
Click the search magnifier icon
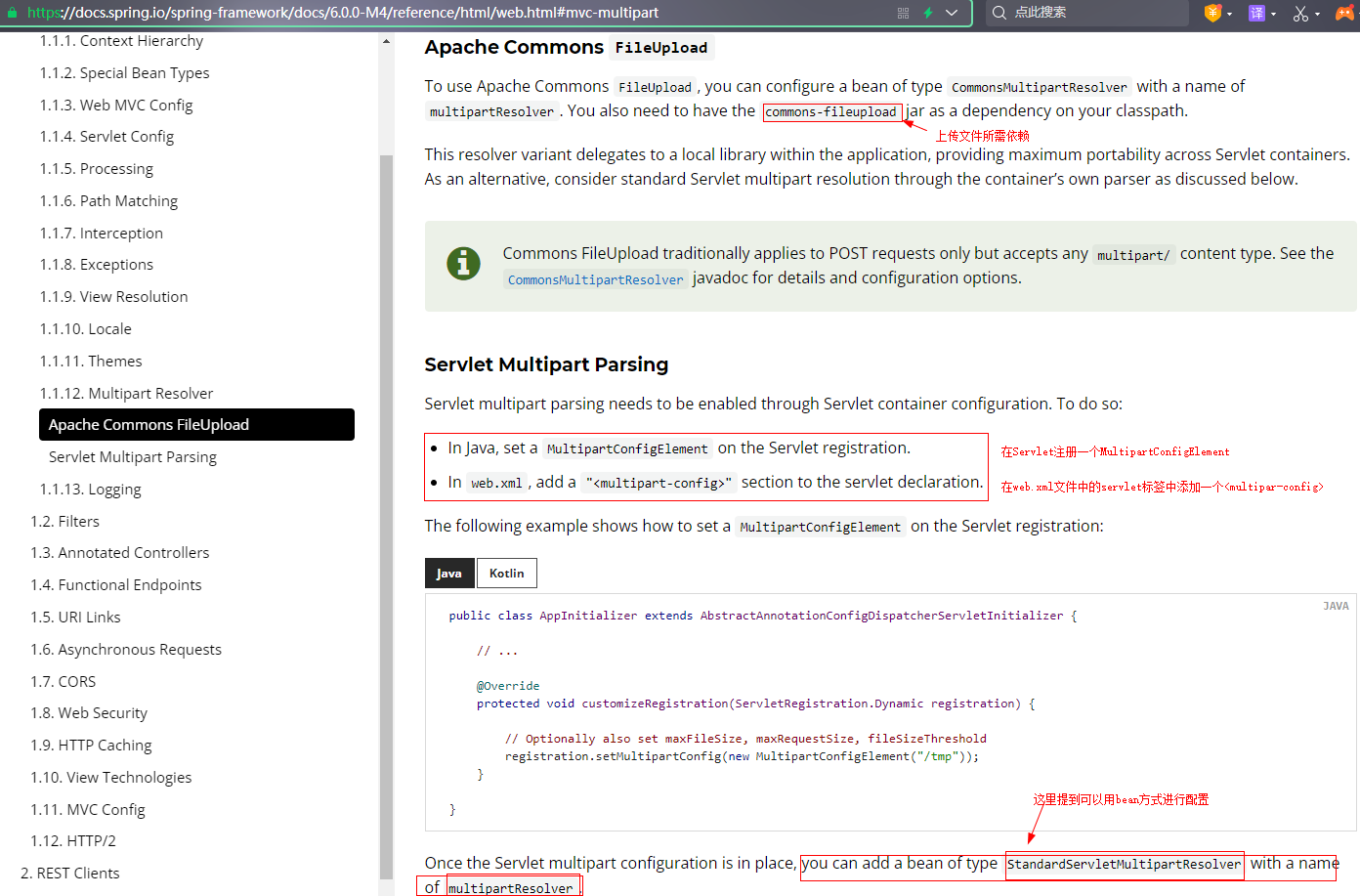tap(999, 13)
